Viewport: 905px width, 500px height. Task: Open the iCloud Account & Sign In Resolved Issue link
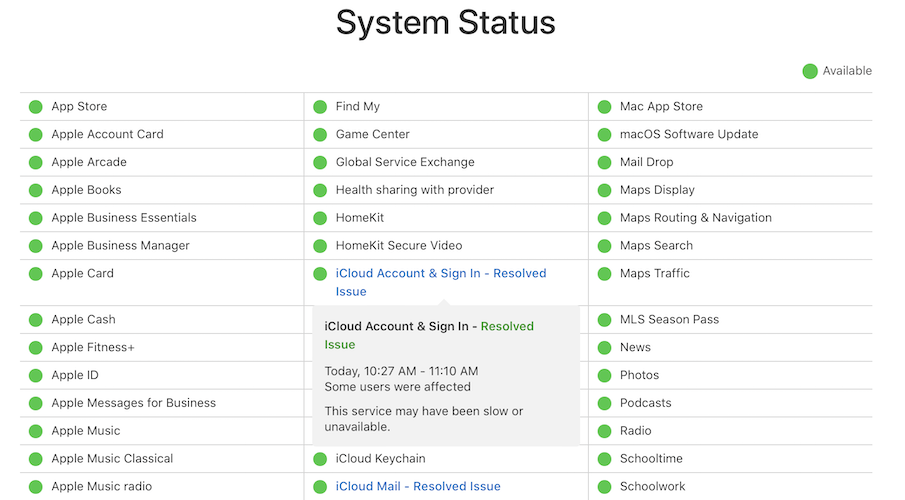click(x=441, y=282)
